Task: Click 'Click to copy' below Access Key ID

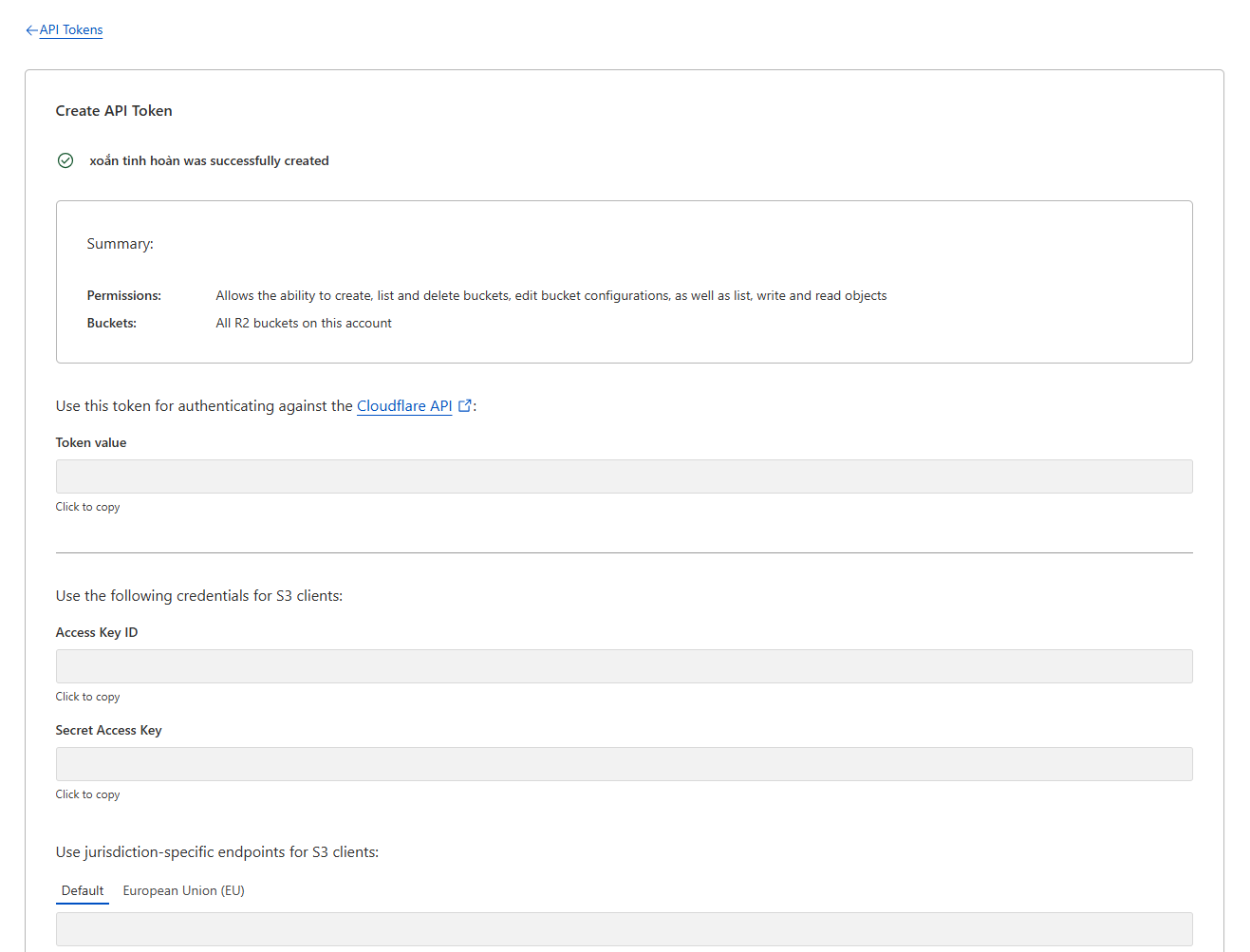Action: point(87,697)
